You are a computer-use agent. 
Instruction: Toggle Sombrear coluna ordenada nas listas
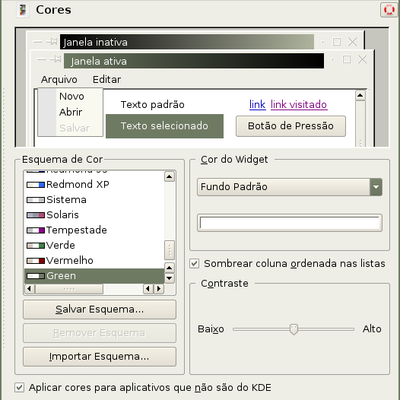click(194, 264)
